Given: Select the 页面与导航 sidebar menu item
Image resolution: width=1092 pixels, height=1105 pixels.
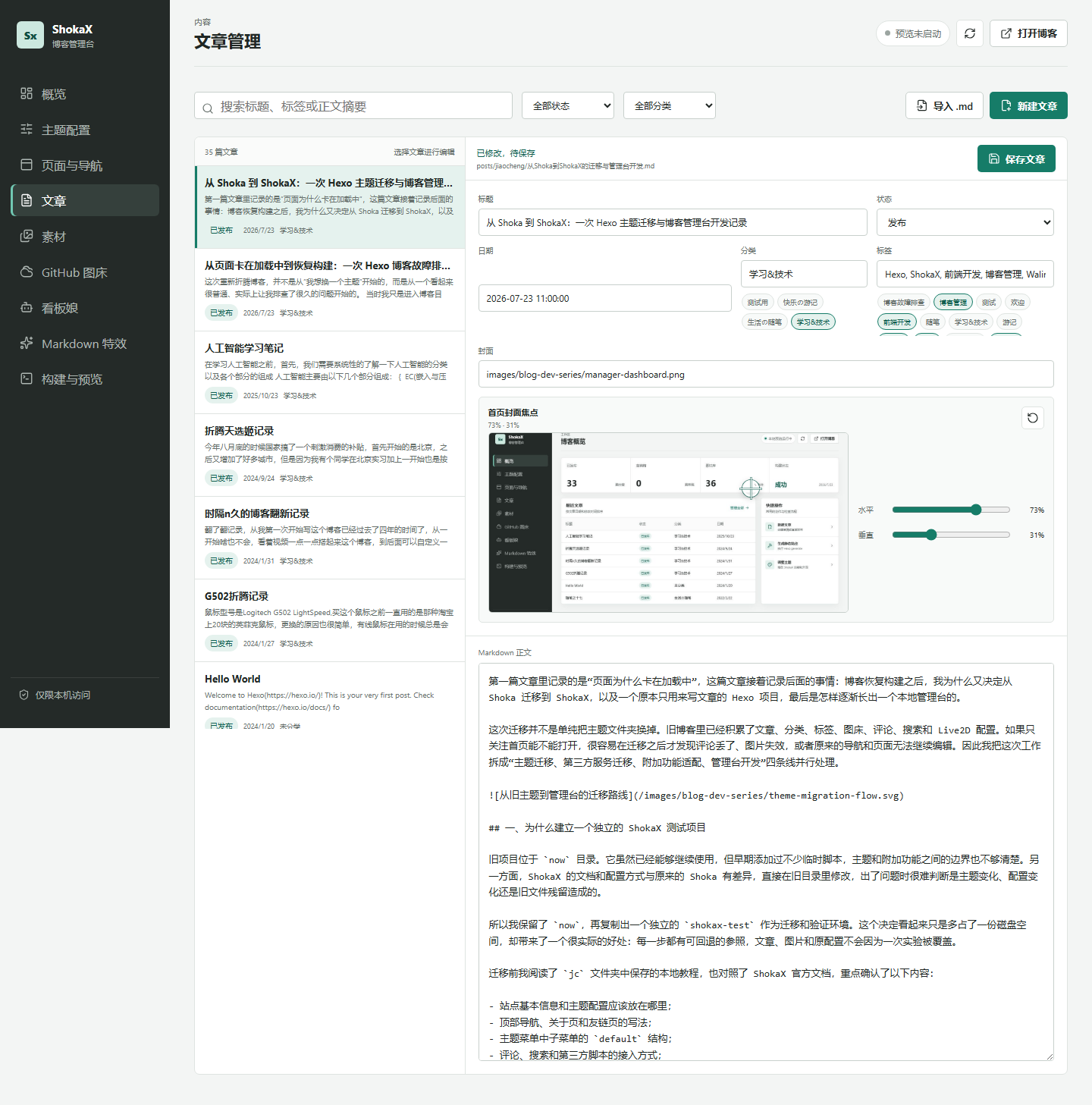Looking at the screenshot, I should click(x=85, y=165).
